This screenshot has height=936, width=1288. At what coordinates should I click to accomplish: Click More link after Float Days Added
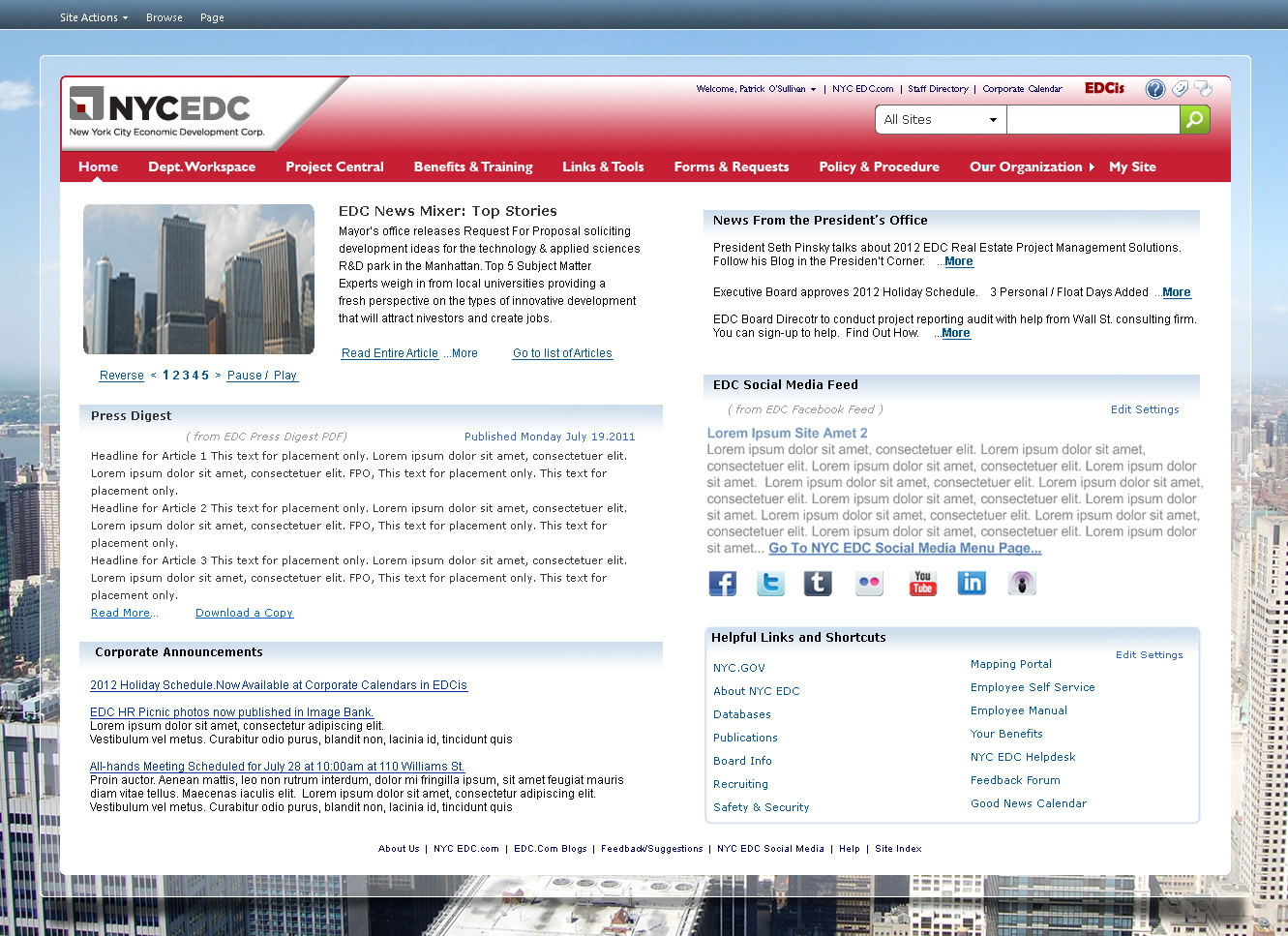[1177, 292]
